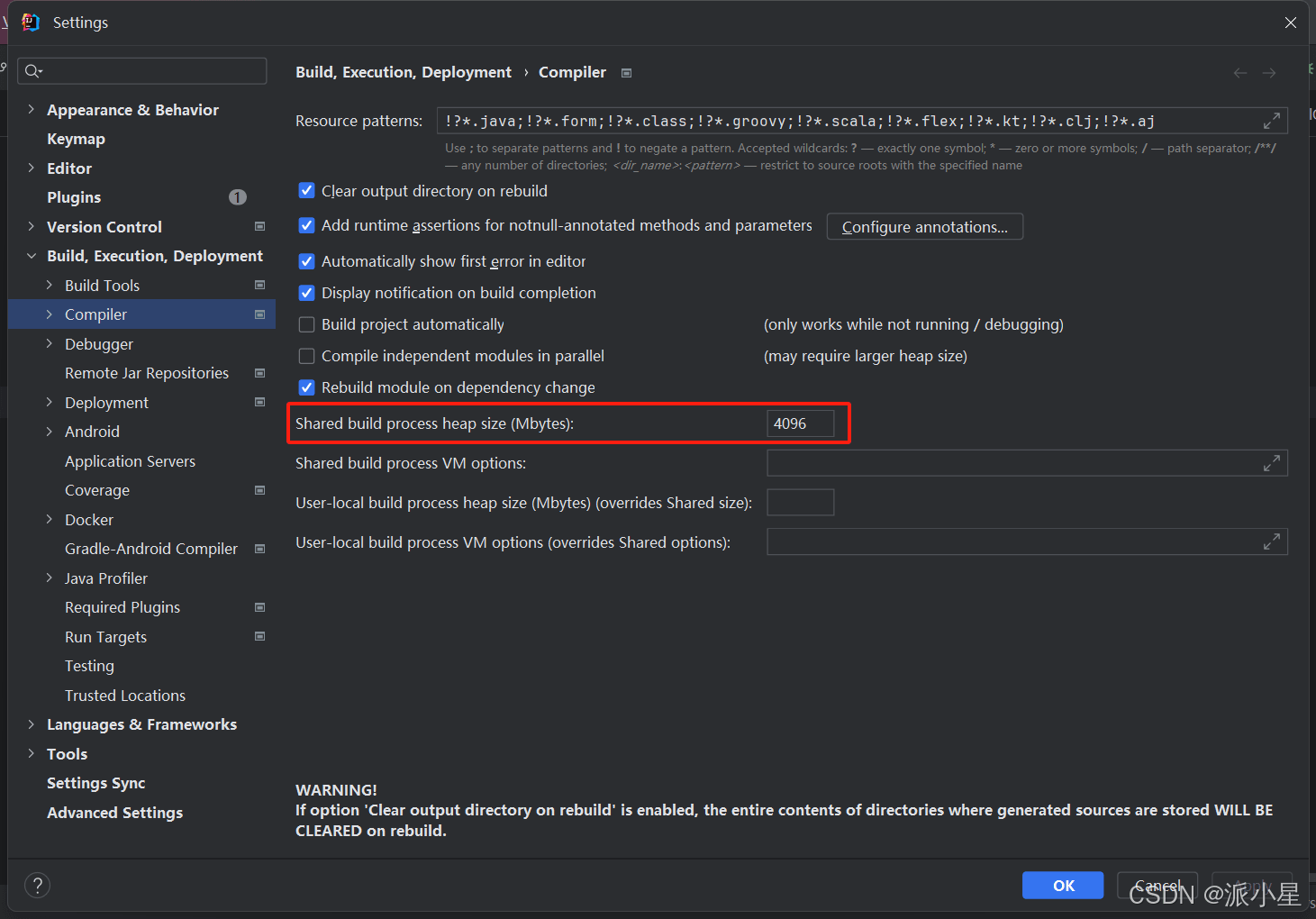Expand Appearance & Behavior section
Screen dimensions: 1316x919
(32, 109)
